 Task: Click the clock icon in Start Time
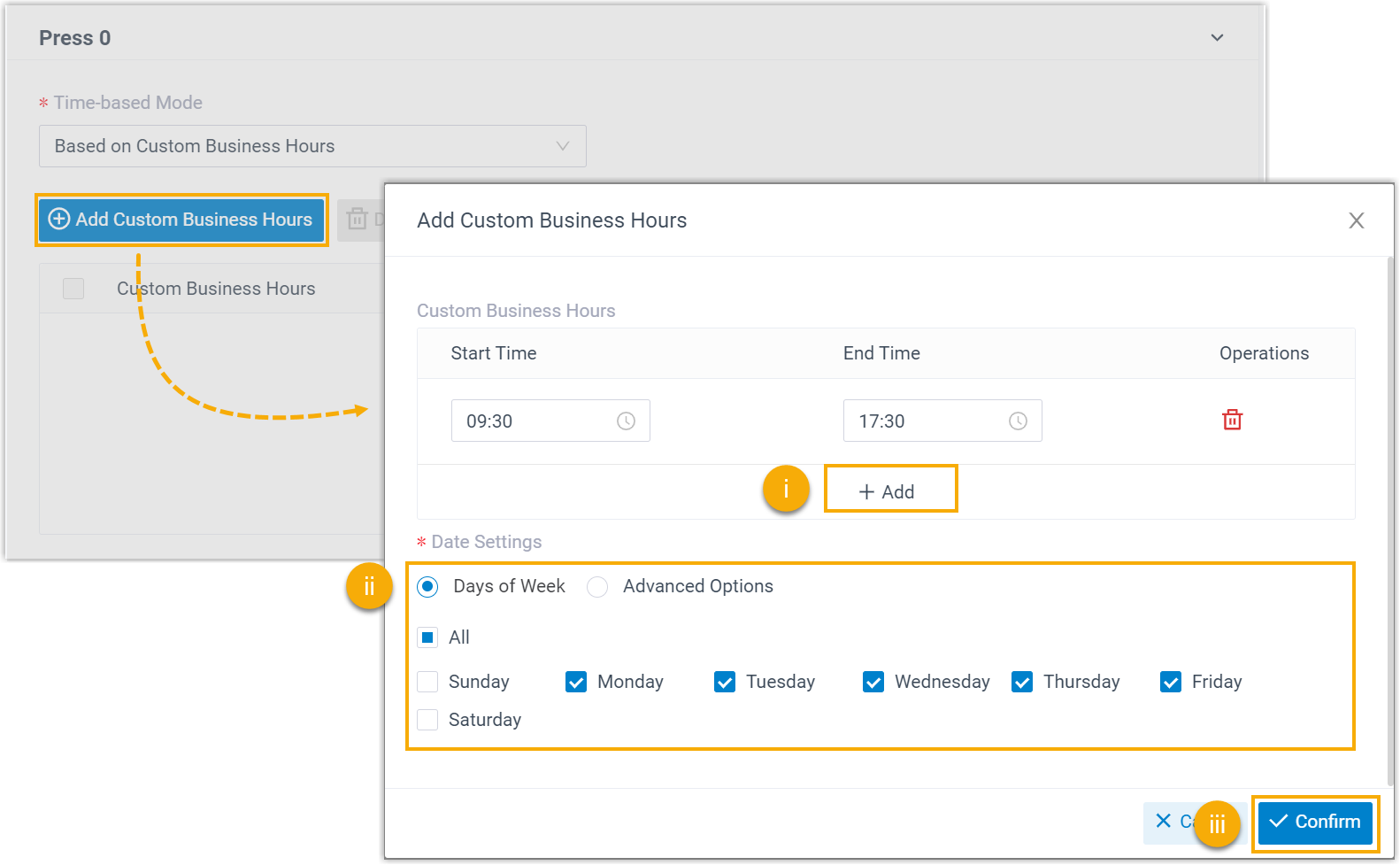click(x=626, y=421)
